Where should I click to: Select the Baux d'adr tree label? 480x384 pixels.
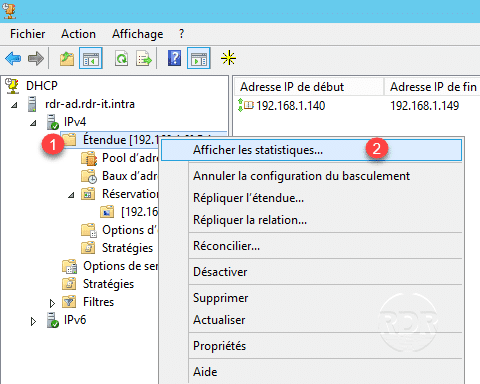(130, 176)
